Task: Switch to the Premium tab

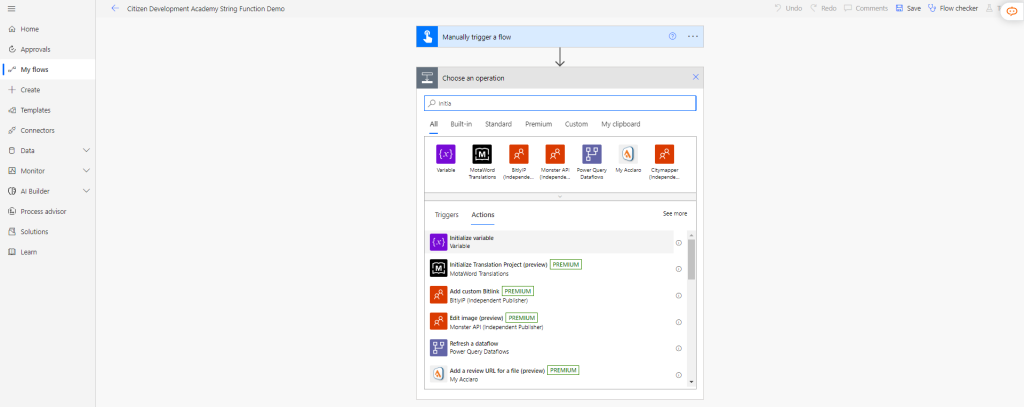Action: [539, 124]
